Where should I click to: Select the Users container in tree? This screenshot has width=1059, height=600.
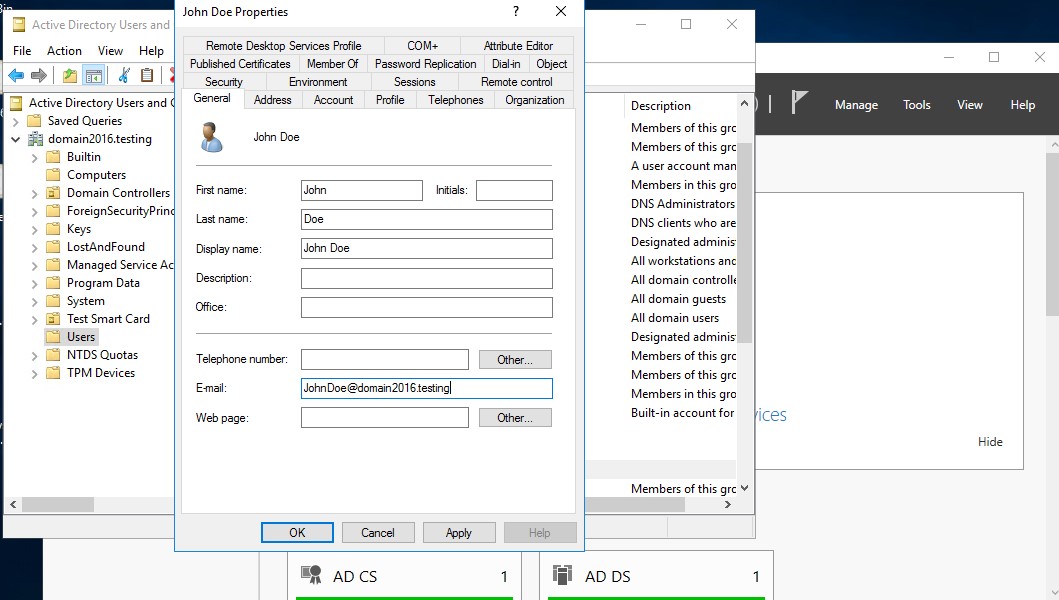coord(80,337)
